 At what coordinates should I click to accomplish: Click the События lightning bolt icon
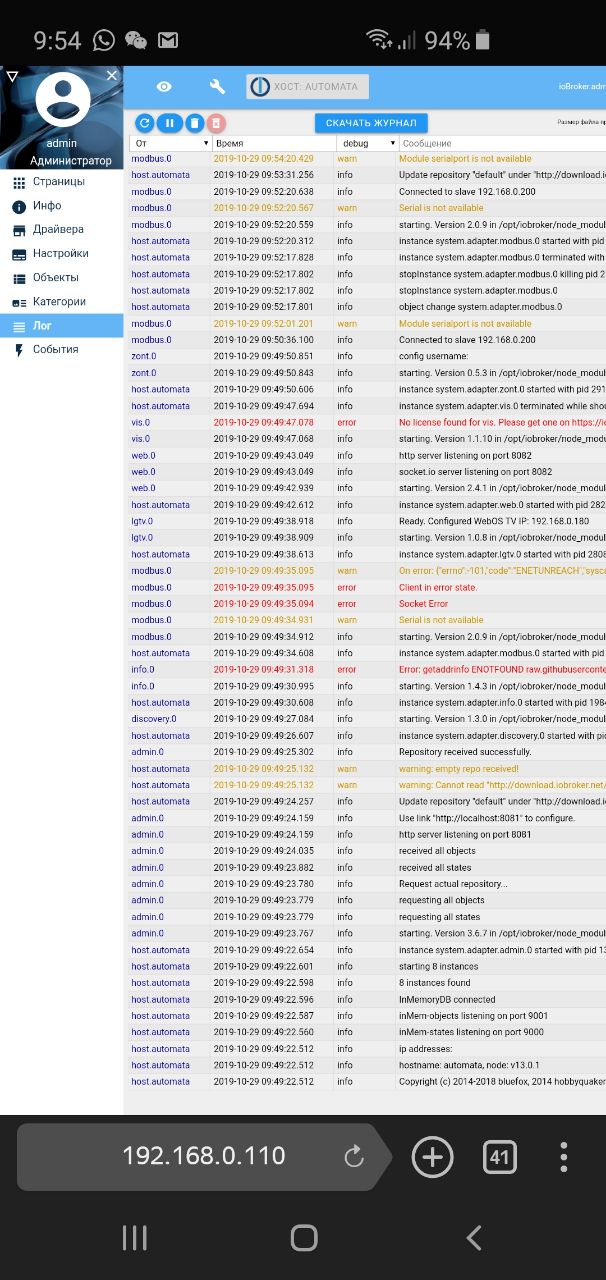[18, 350]
